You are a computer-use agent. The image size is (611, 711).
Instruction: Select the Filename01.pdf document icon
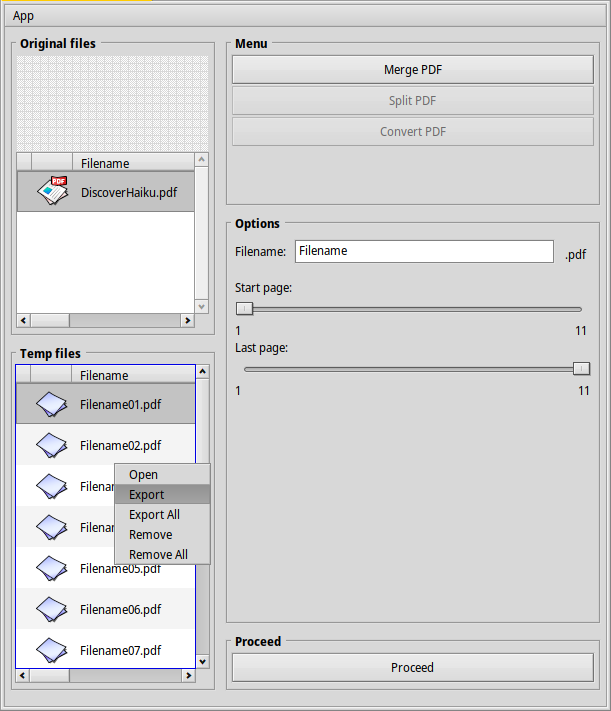51,404
